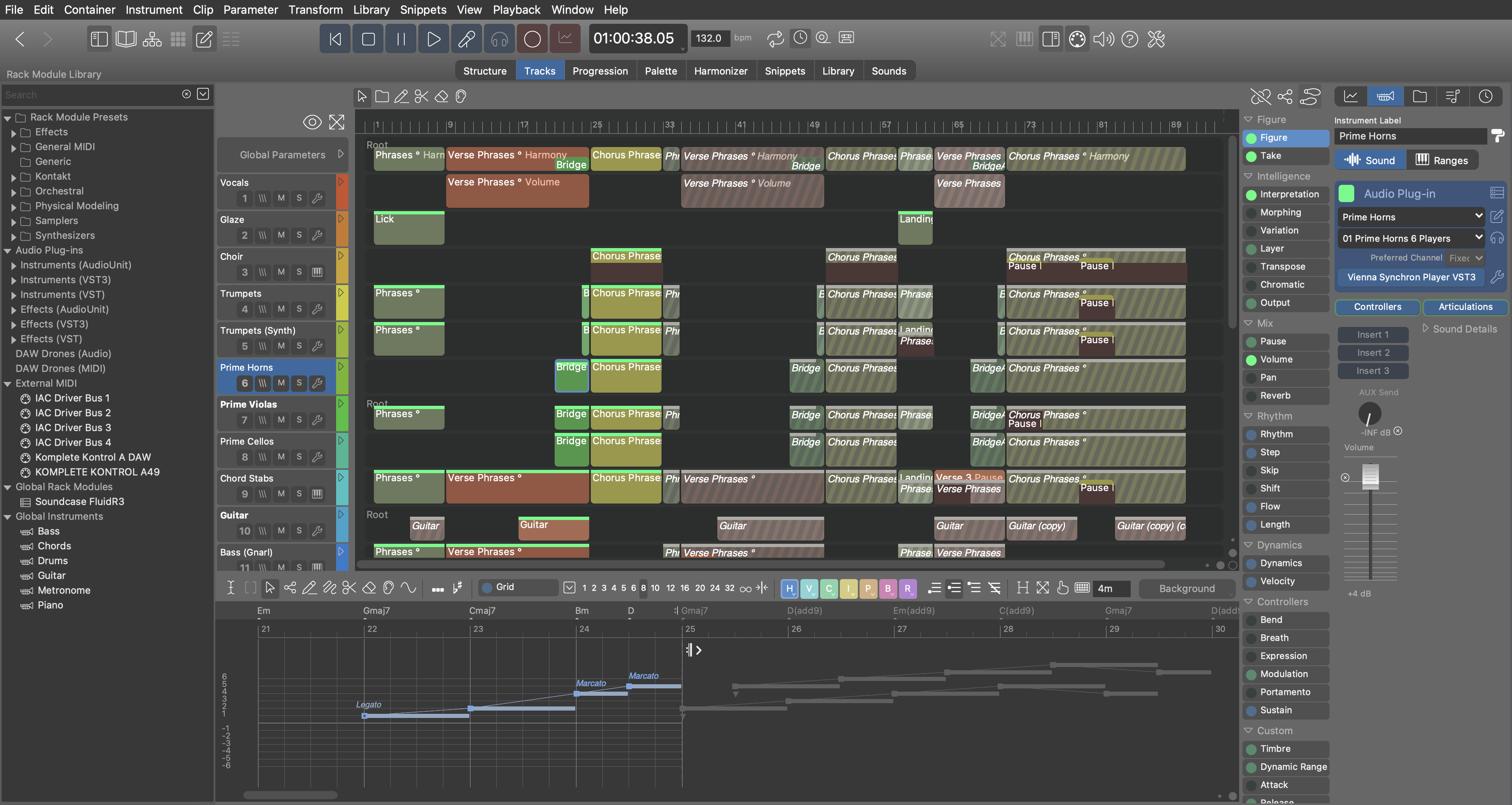Click the Play button in transport
The width and height of the screenshot is (1512, 805).
[433, 39]
